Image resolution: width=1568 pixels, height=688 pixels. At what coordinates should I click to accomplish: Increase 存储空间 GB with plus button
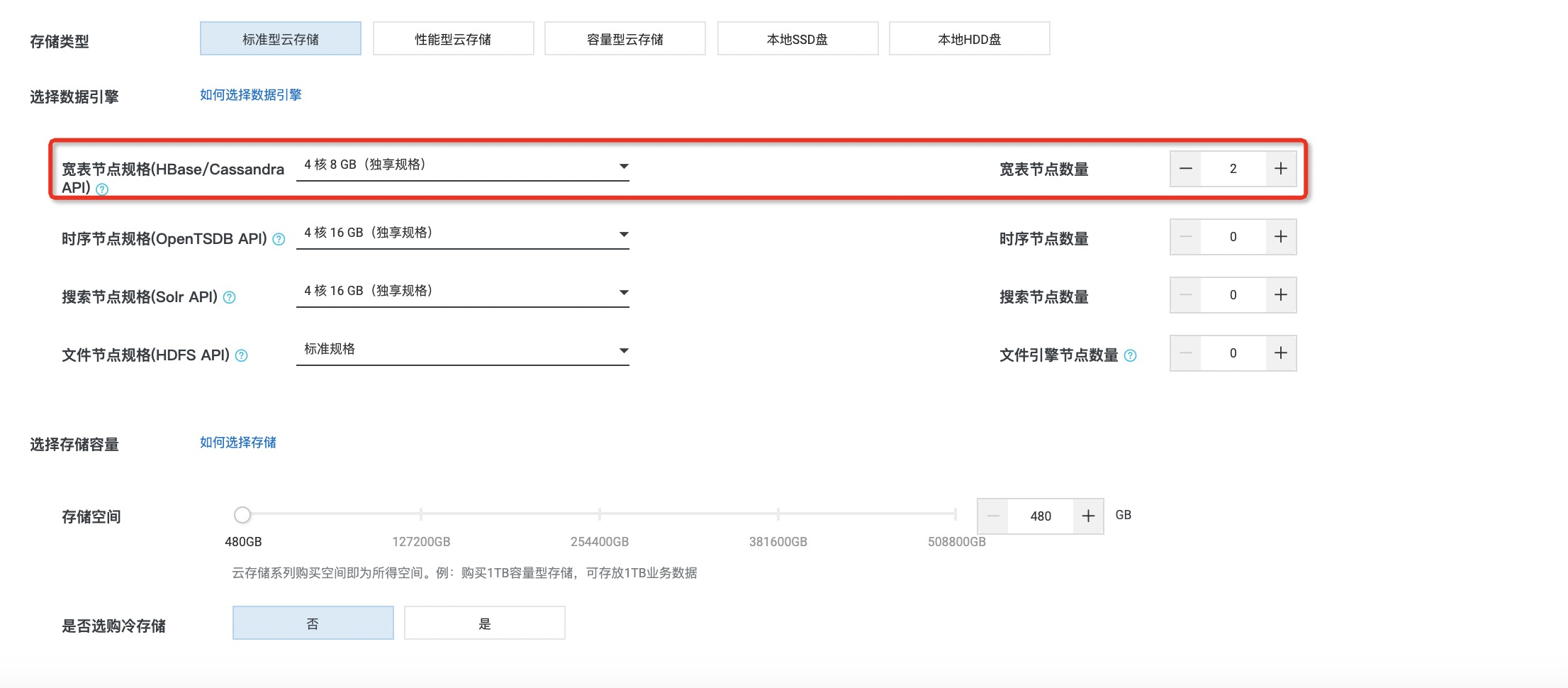(1088, 516)
